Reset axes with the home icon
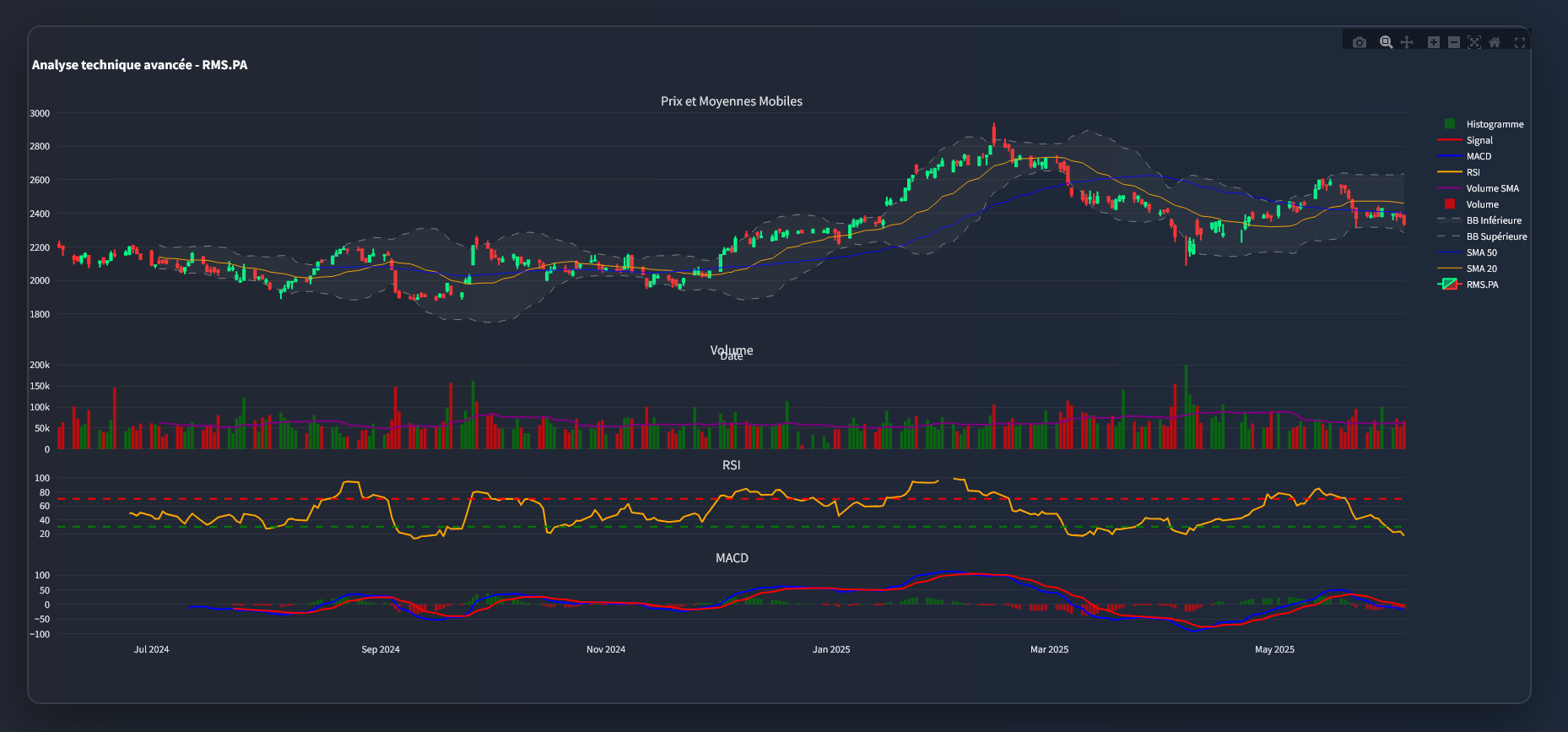This screenshot has width=1568, height=732. [x=1495, y=42]
